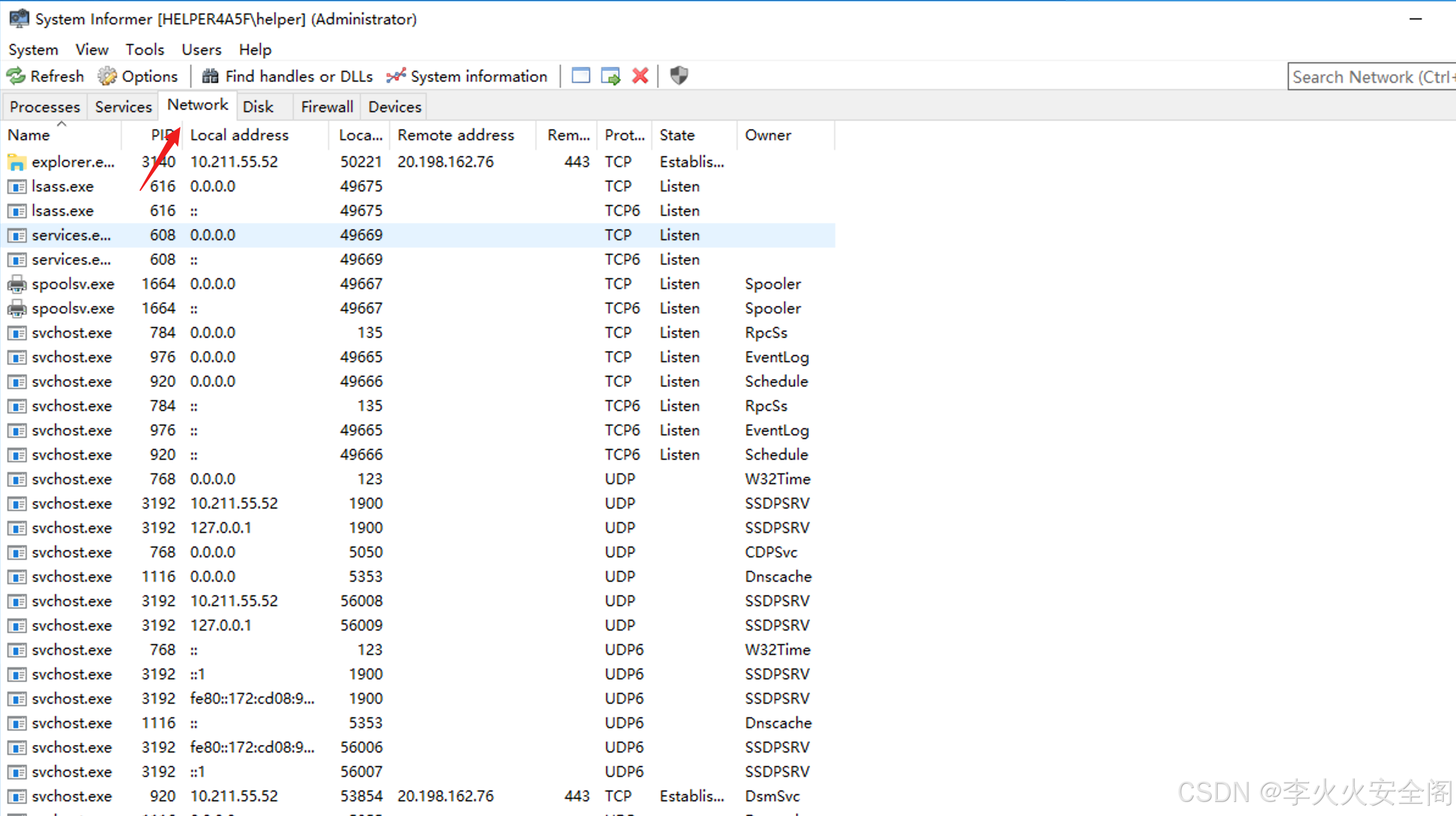Screen dimensions: 1456x816
Task: Click red X kill window icon
Action: (x=640, y=76)
